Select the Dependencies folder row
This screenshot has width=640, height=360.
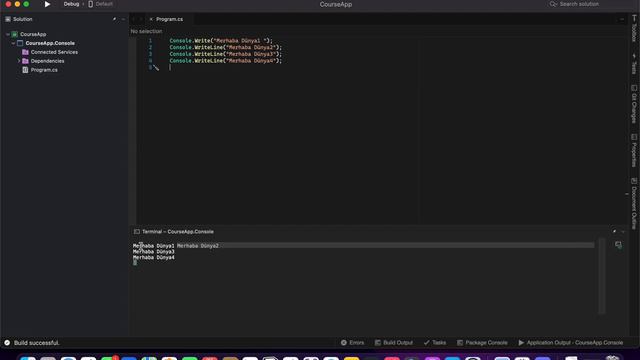[x=47, y=61]
